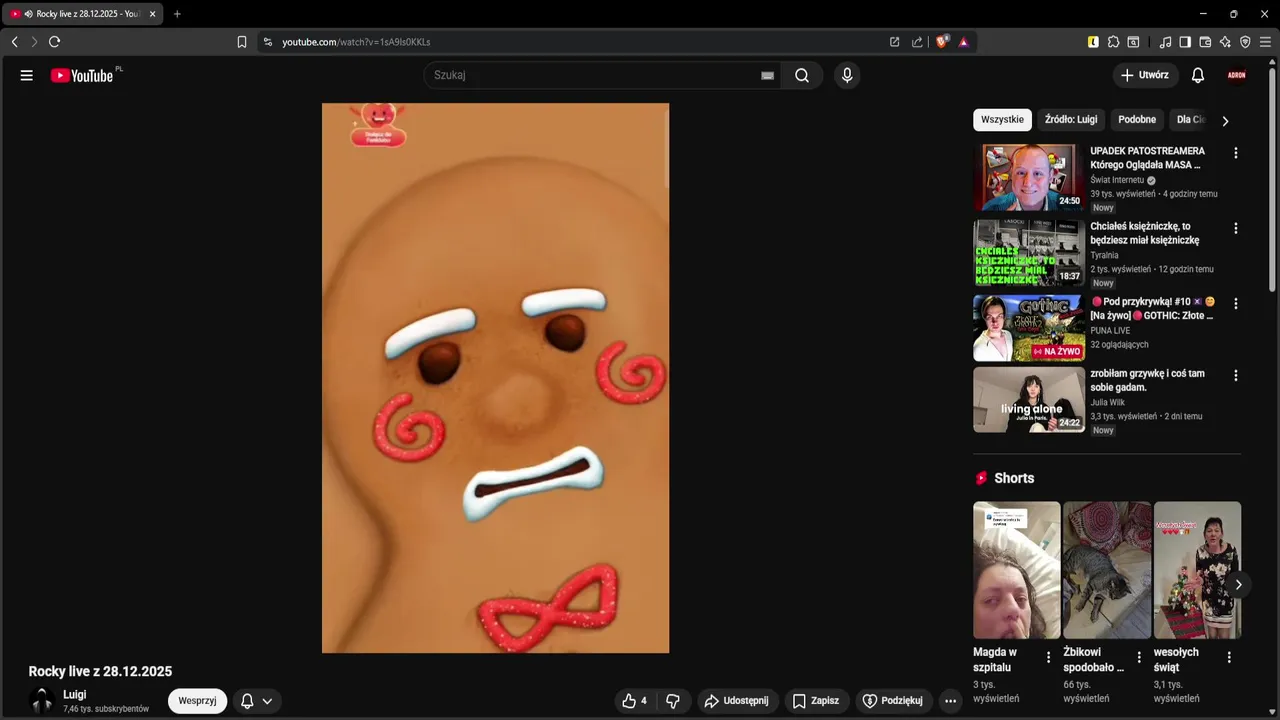The height and width of the screenshot is (720, 1280).
Task: Open options menu for Chciałeś księżniczkę video
Action: pyautogui.click(x=1235, y=228)
